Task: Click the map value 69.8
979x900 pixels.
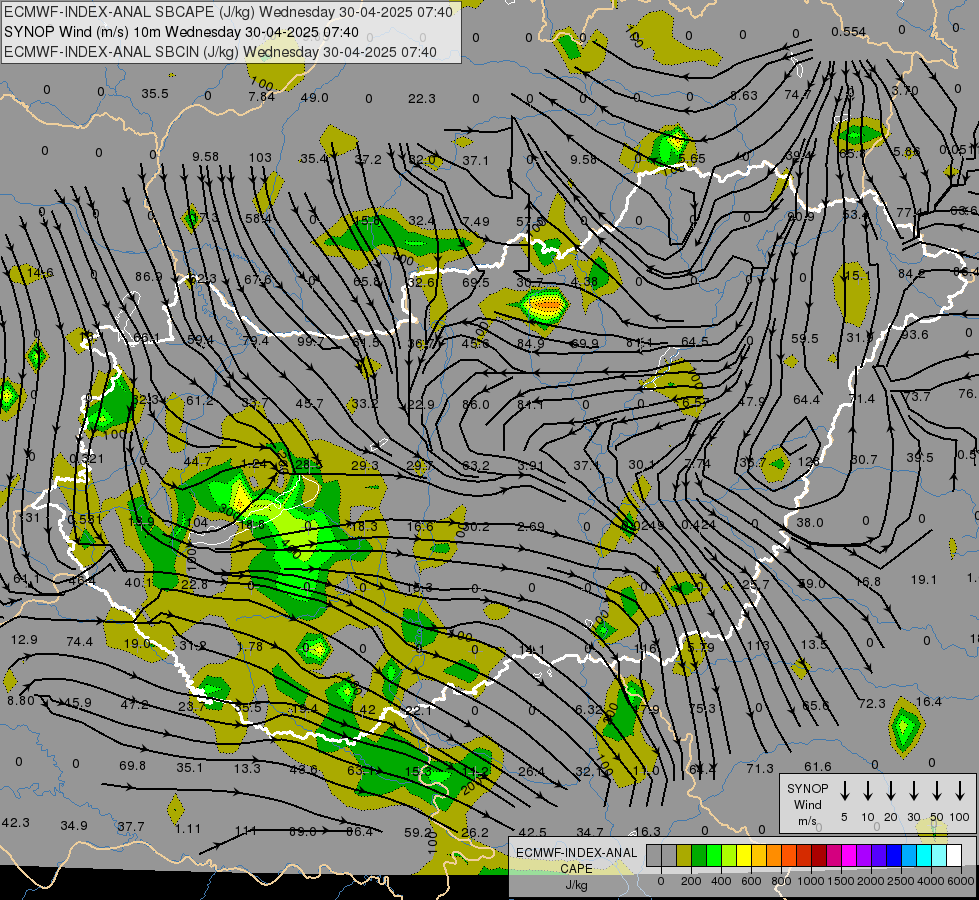Action: click(132, 765)
